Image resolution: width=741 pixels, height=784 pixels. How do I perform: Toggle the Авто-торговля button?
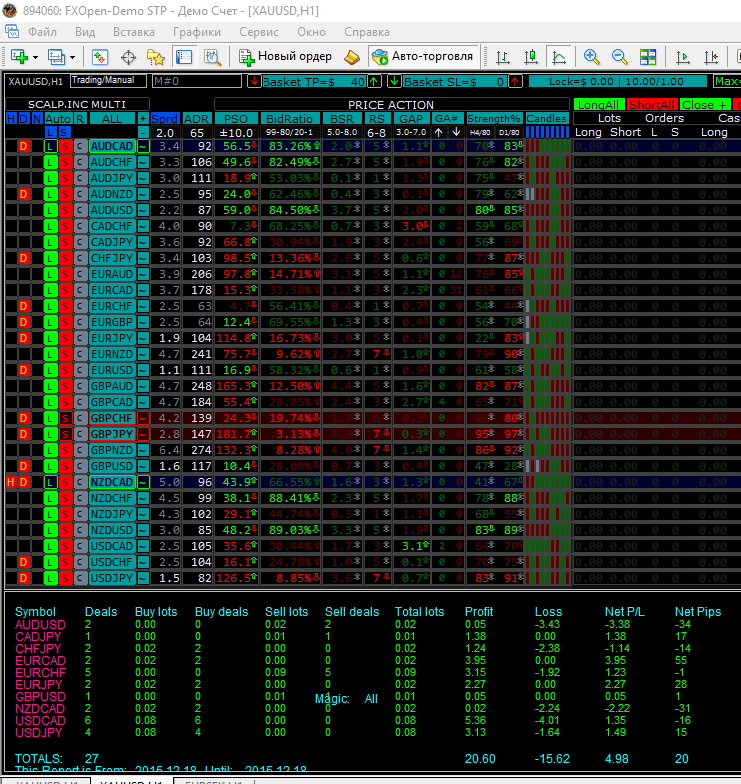(x=423, y=56)
